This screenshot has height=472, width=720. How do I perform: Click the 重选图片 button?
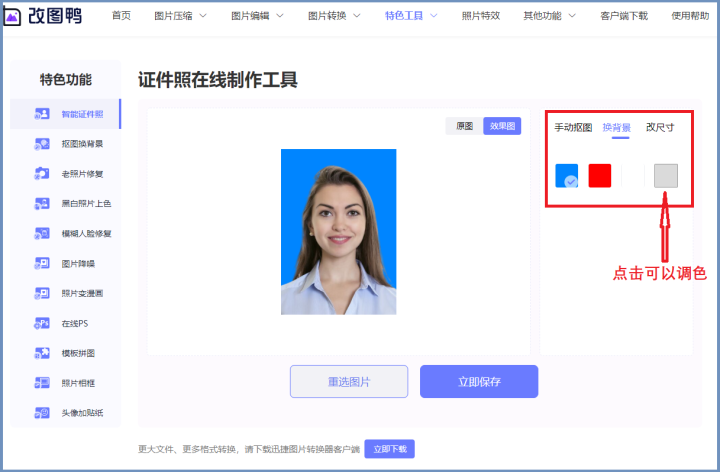pos(349,382)
